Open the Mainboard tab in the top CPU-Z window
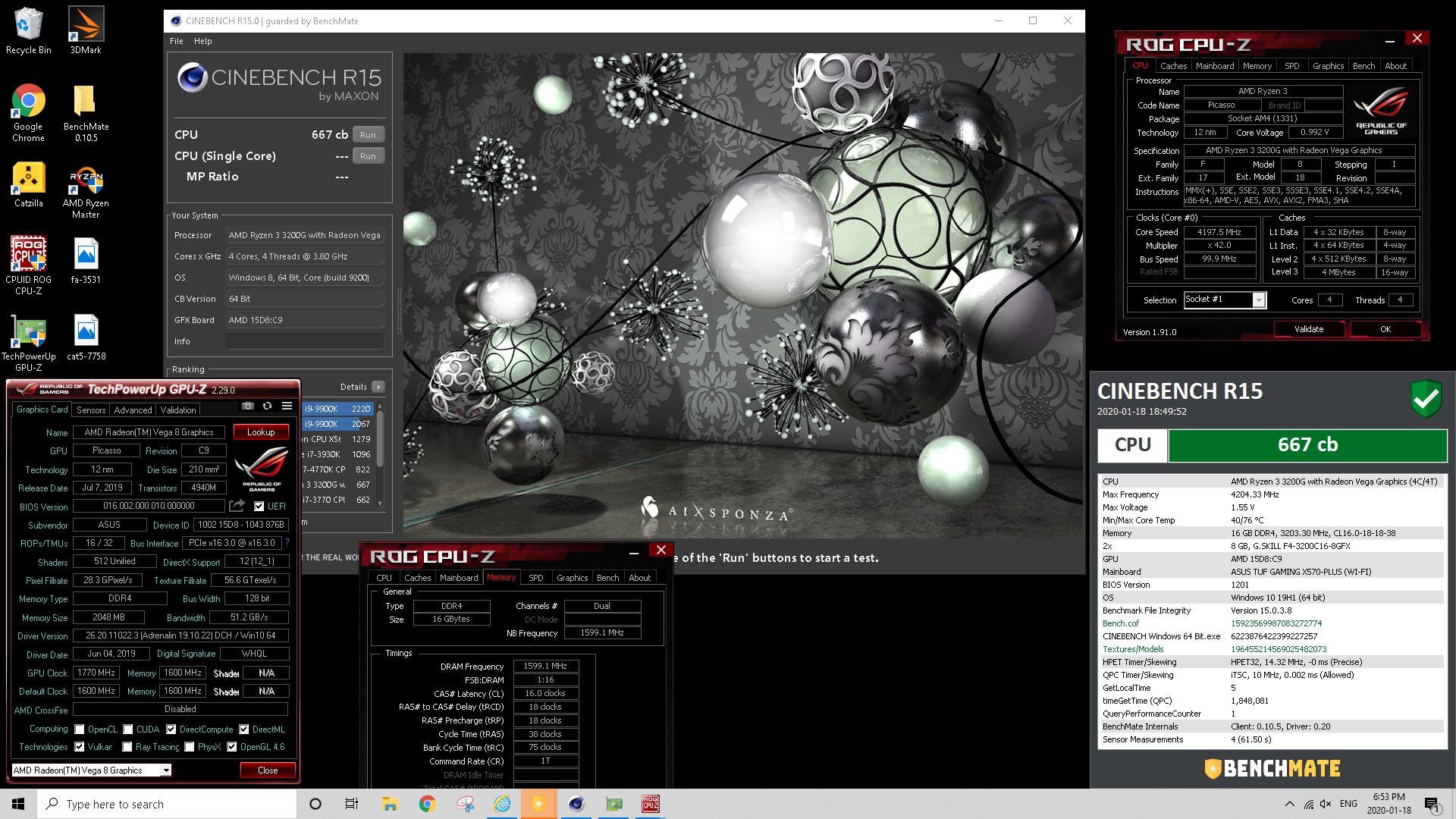Screen dimensions: 1456x819 point(1215,66)
